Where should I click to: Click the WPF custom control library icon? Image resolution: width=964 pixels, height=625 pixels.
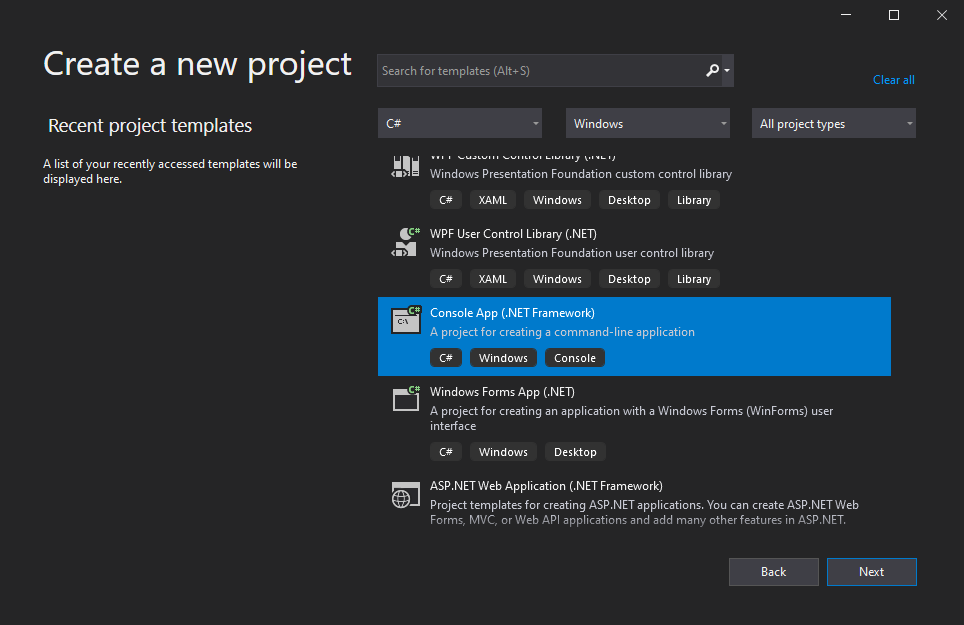pyautogui.click(x=406, y=166)
